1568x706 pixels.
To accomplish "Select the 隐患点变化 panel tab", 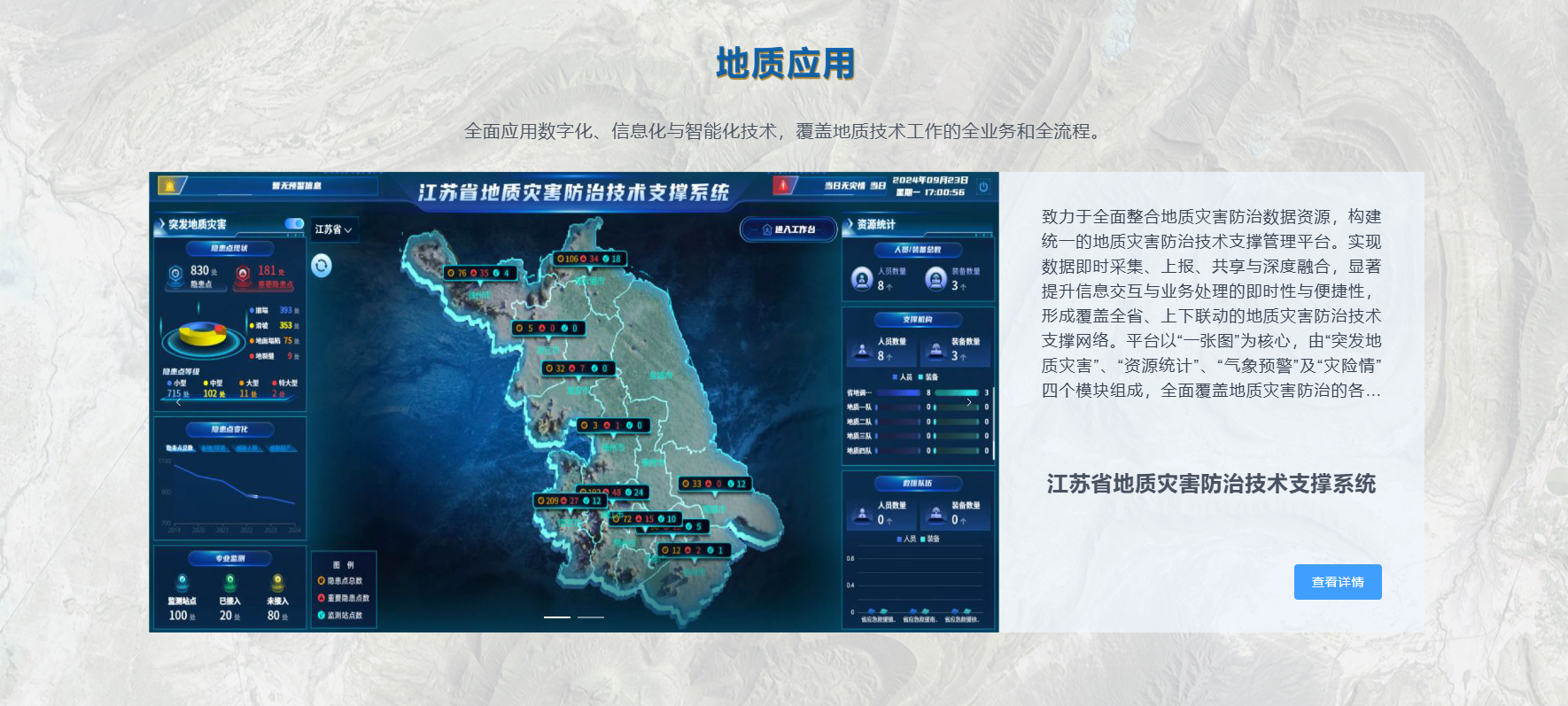I will pos(229,430).
